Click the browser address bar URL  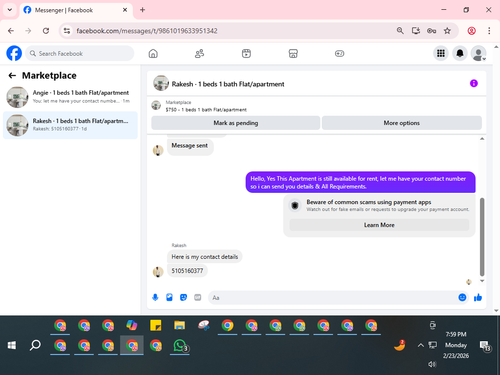coord(147,31)
